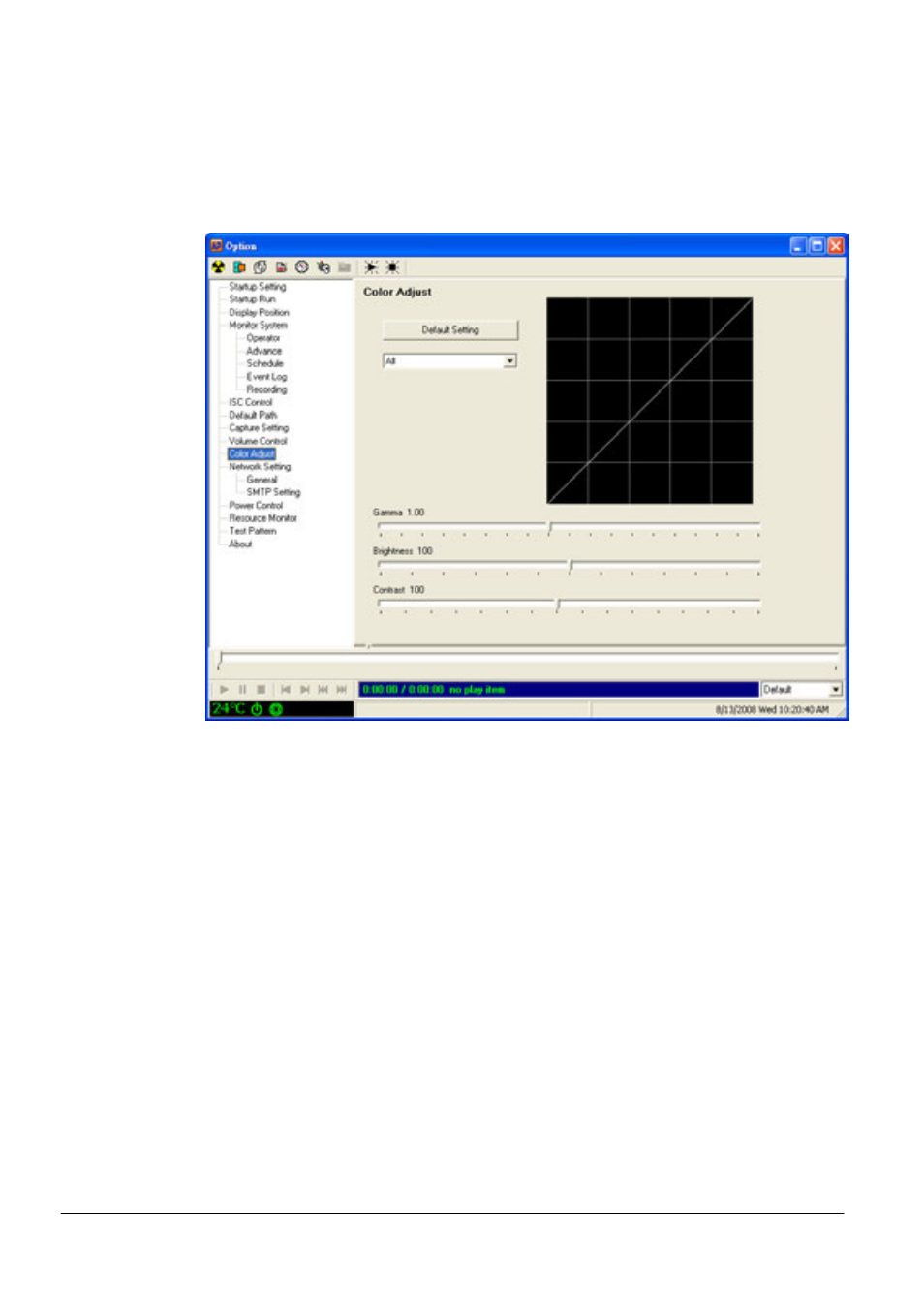Click the document file icon in the toolbar

[x=281, y=266]
